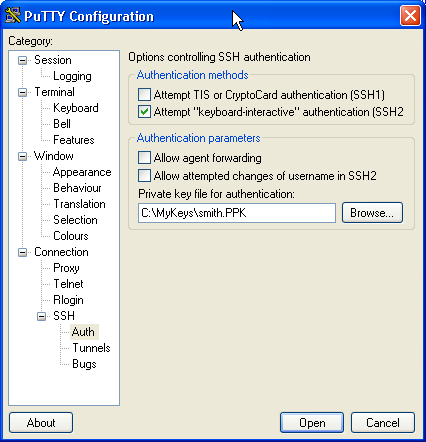Image resolution: width=426 pixels, height=442 pixels.
Task: Click the 'Authentication parameters' group title
Action: coord(198,138)
